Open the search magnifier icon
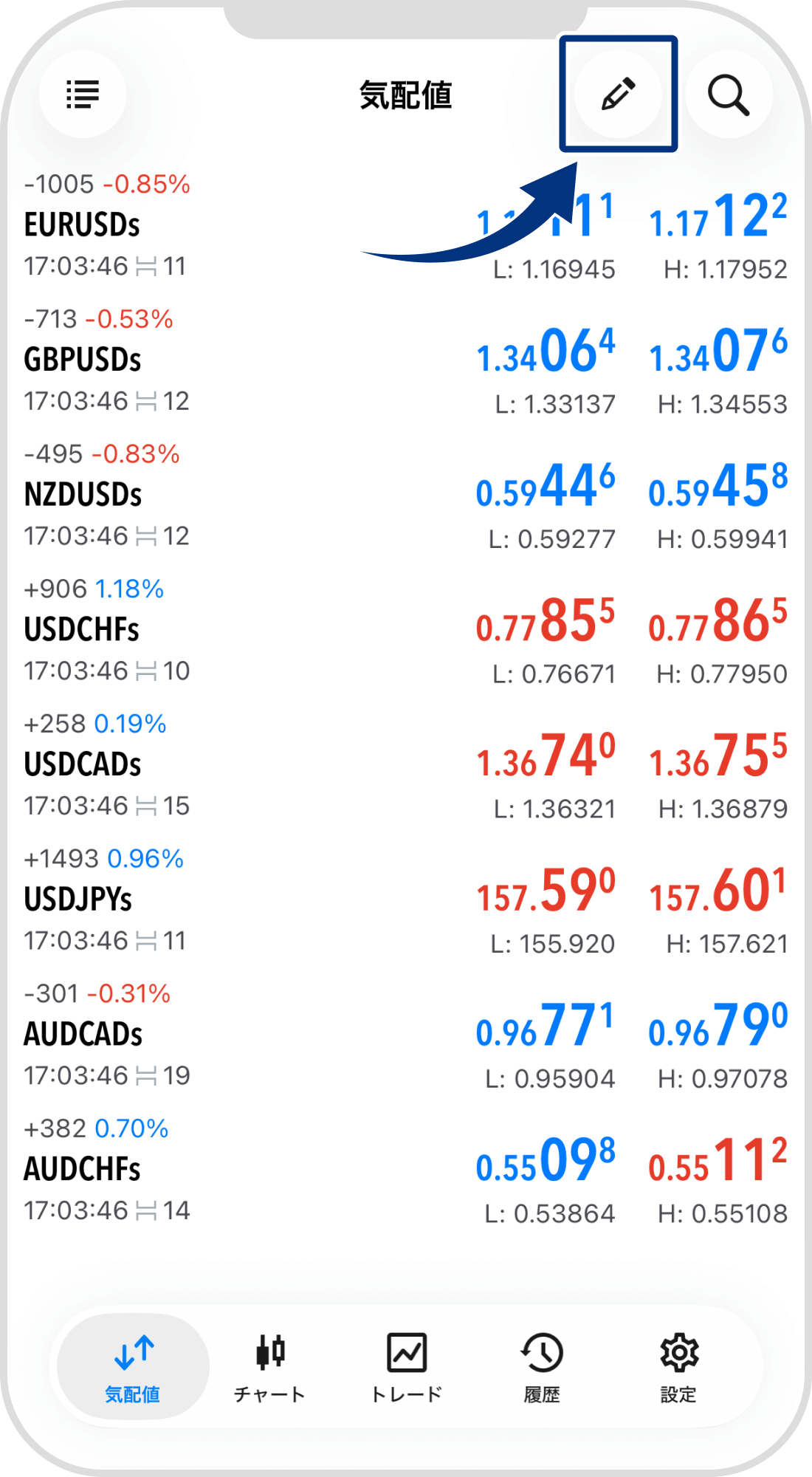812x1477 pixels. pos(729,95)
